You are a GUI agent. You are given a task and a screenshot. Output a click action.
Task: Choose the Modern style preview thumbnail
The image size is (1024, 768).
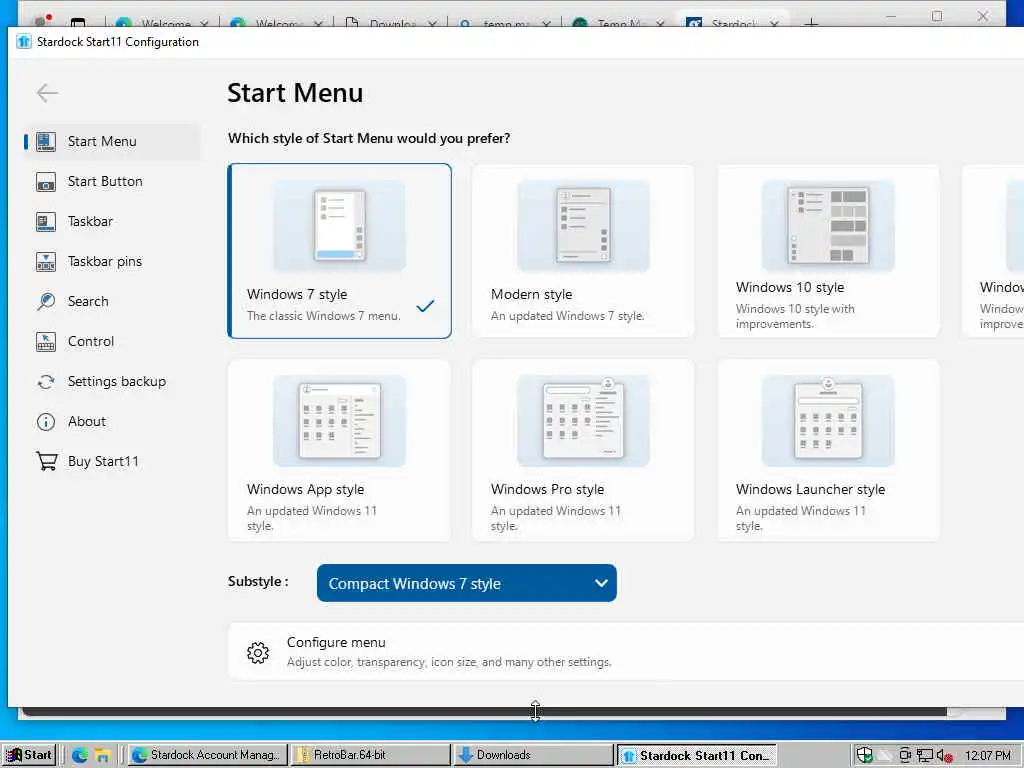[x=583, y=226]
